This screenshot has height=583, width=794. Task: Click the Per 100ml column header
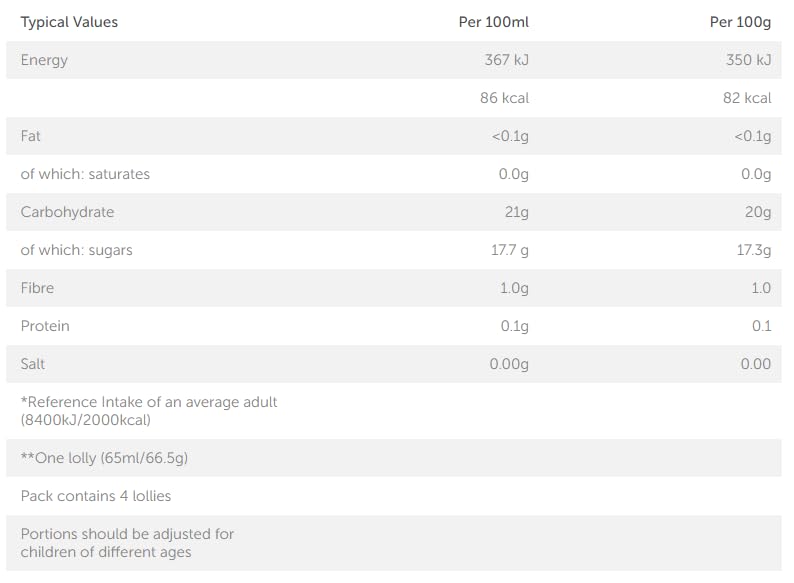tap(494, 22)
